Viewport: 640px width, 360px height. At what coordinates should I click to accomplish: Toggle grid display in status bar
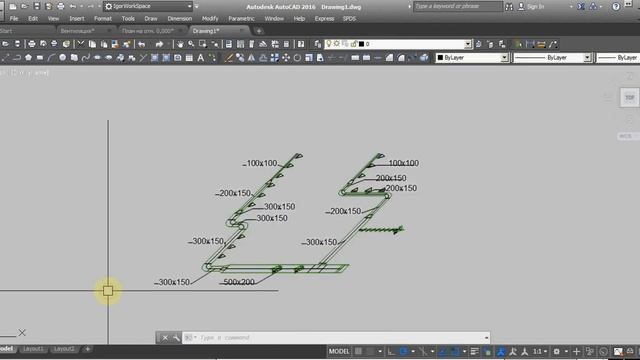click(358, 351)
